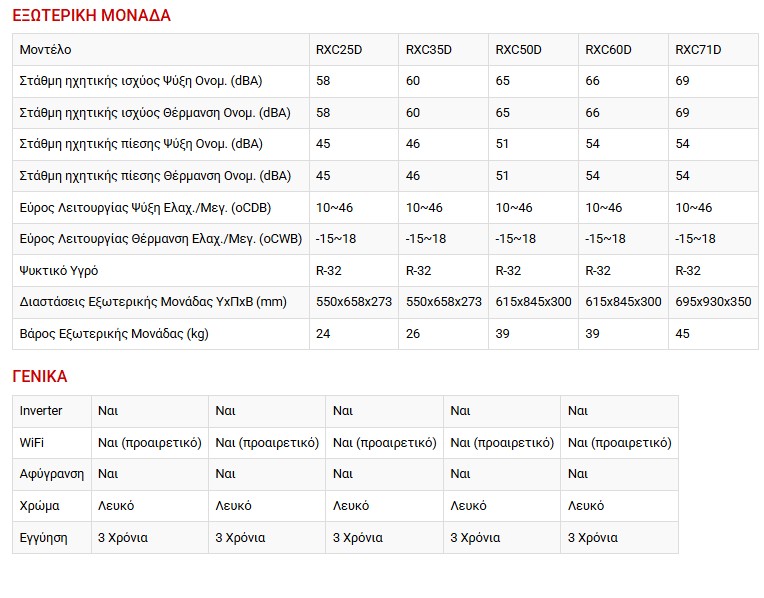
Task: Select the RXC35D model column header
Action: tap(428, 50)
